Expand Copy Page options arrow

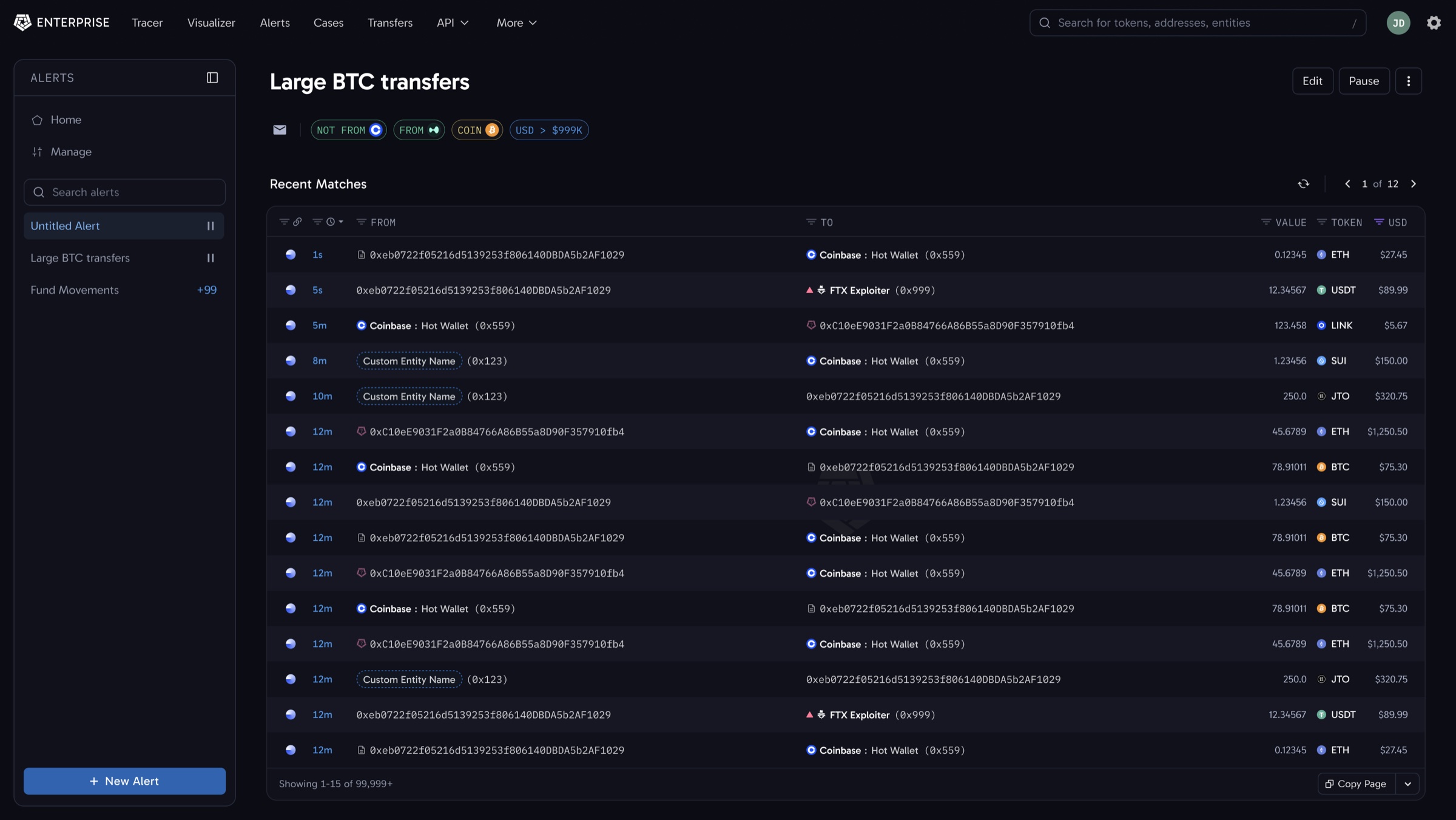(1407, 784)
